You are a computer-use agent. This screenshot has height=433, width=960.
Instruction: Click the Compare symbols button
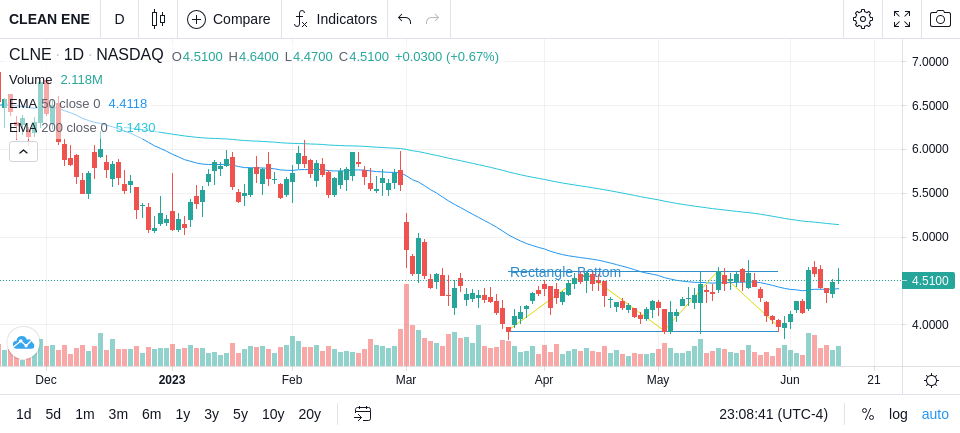click(229, 19)
